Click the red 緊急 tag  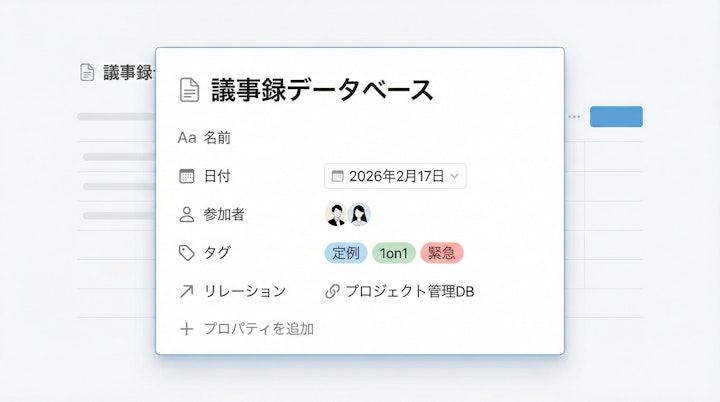click(x=442, y=253)
